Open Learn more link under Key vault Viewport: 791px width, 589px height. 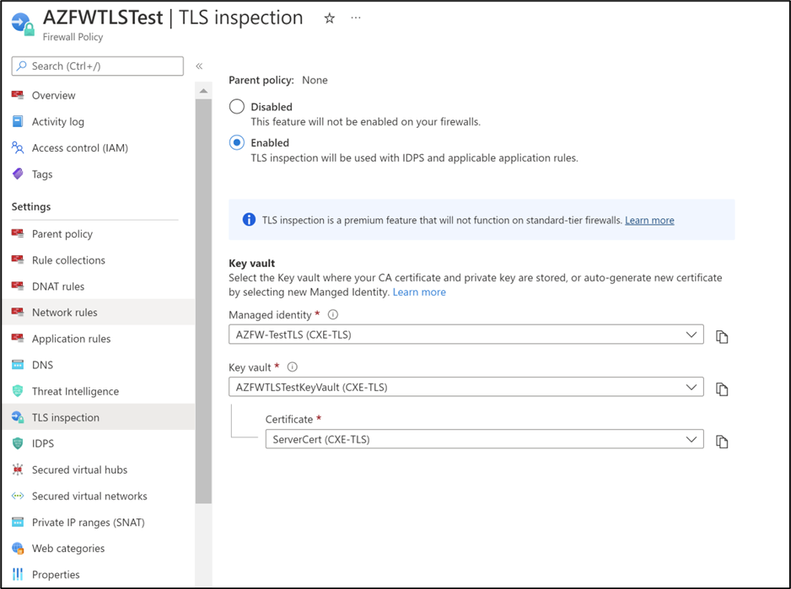coord(419,292)
